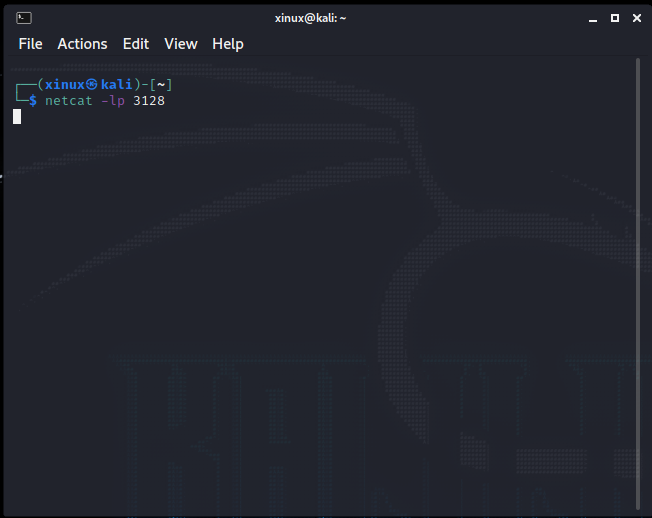Image resolution: width=652 pixels, height=518 pixels.
Task: Click the terminal icon in the title bar
Action: pyautogui.click(x=24, y=18)
